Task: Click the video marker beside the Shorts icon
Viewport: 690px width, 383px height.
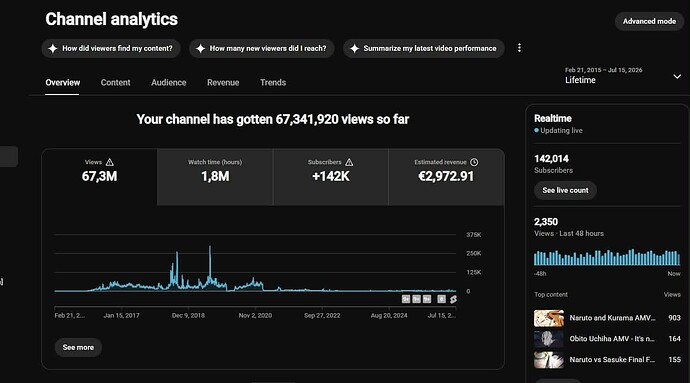Action: click(441, 299)
